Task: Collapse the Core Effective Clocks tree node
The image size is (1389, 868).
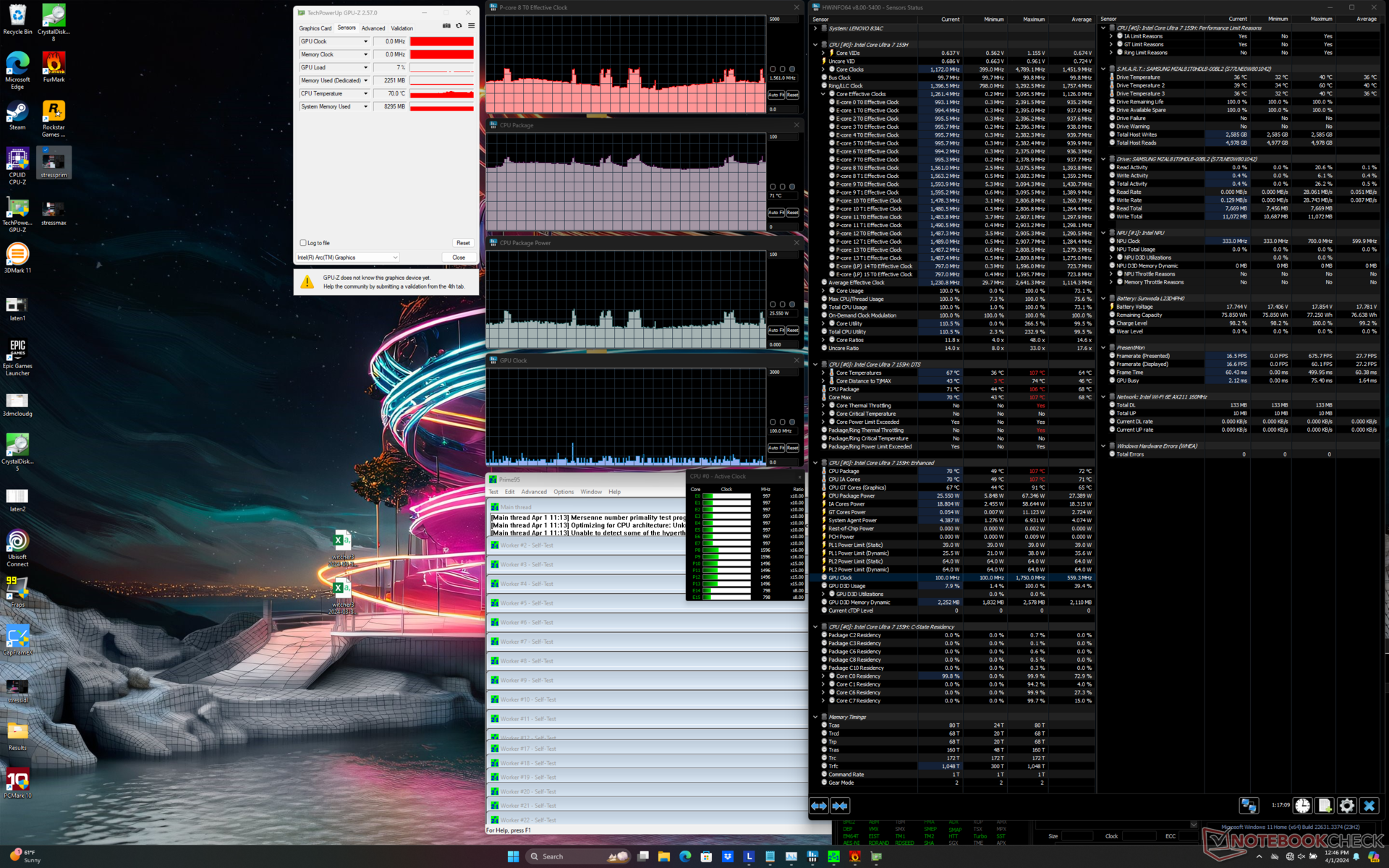Action: click(x=823, y=94)
